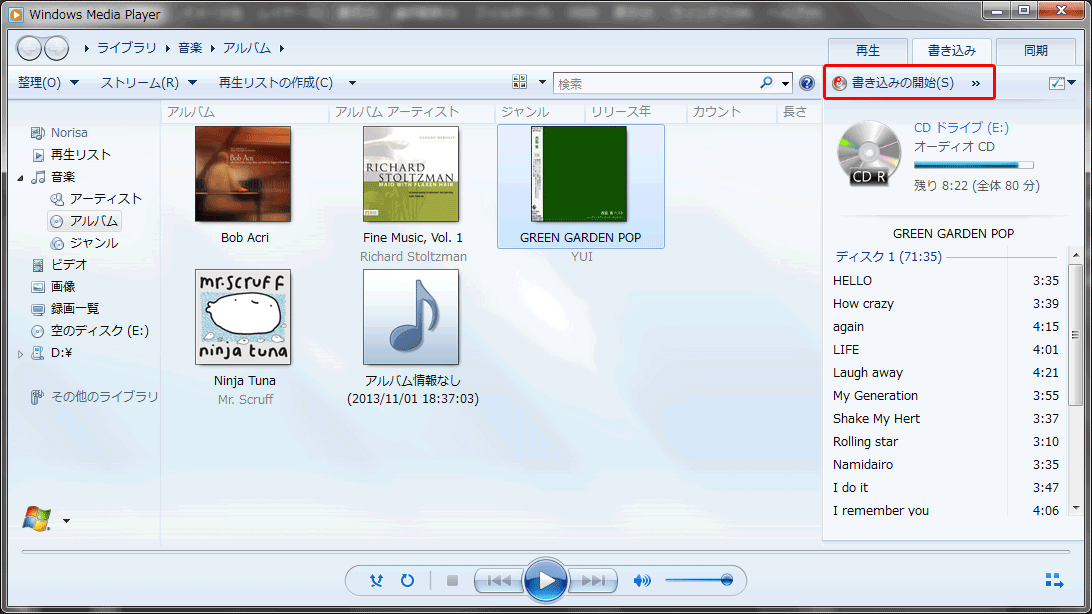Click the Play button
The height and width of the screenshot is (614, 1092).
point(545,580)
